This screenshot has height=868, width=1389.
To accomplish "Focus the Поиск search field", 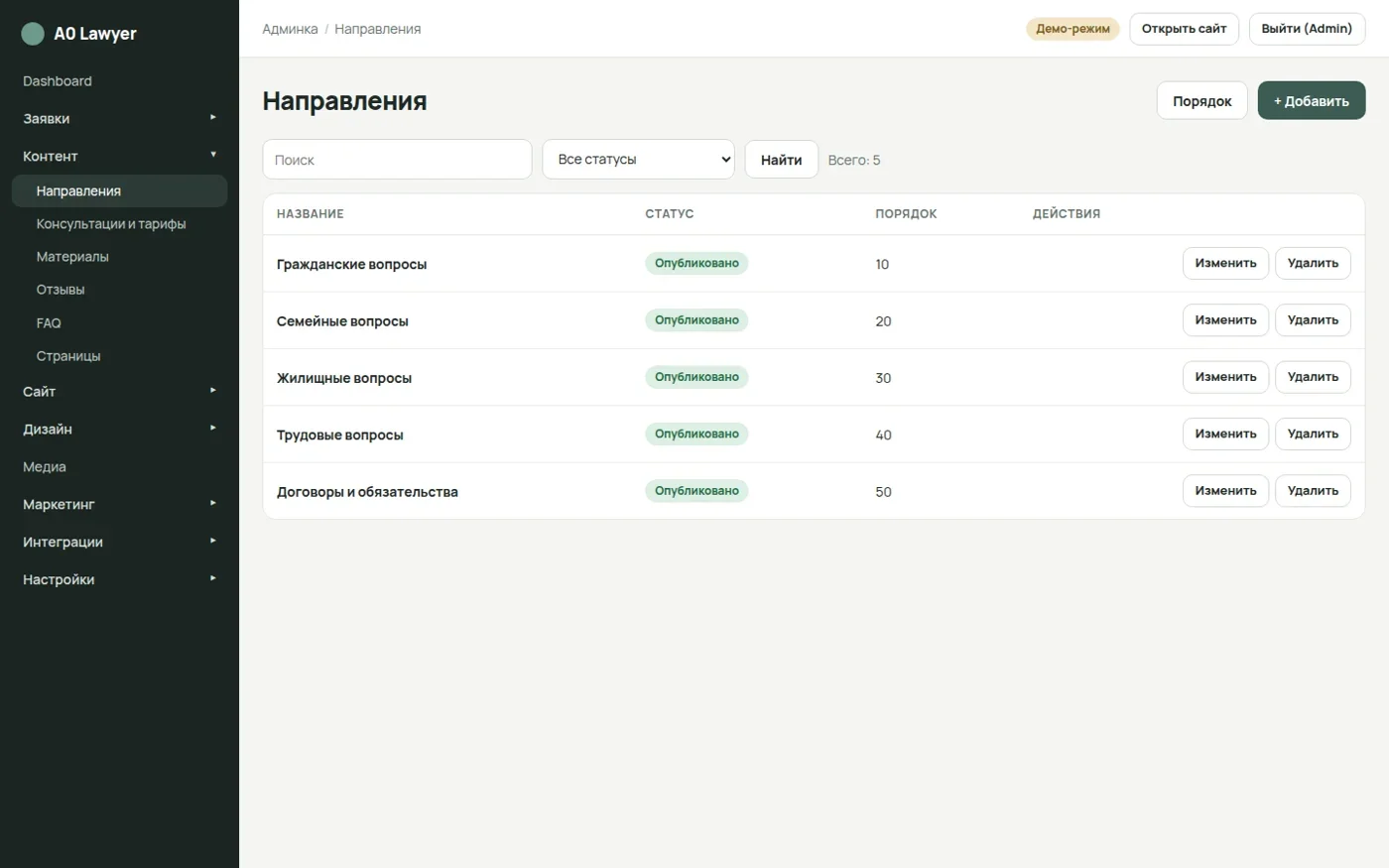I will [397, 160].
